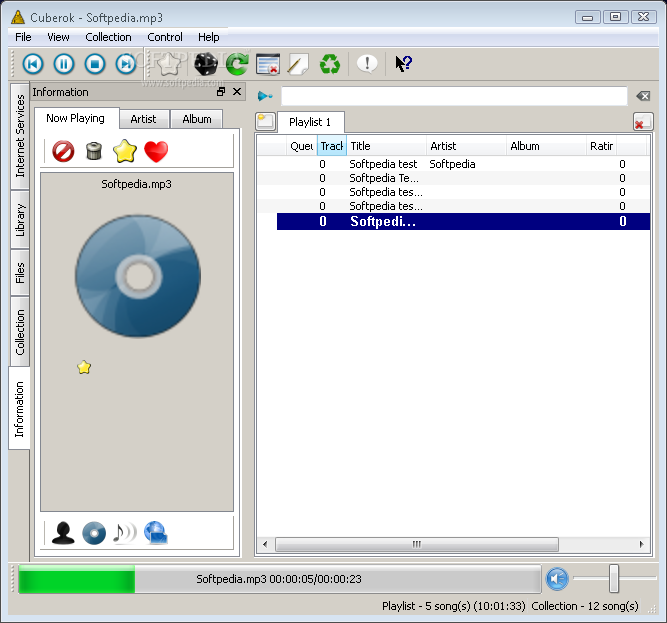
Task: Click the red heart love icon
Action: (x=156, y=151)
